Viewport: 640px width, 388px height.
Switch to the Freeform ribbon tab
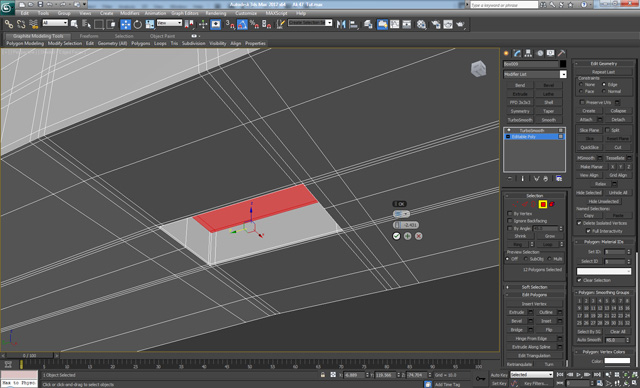(x=89, y=36)
